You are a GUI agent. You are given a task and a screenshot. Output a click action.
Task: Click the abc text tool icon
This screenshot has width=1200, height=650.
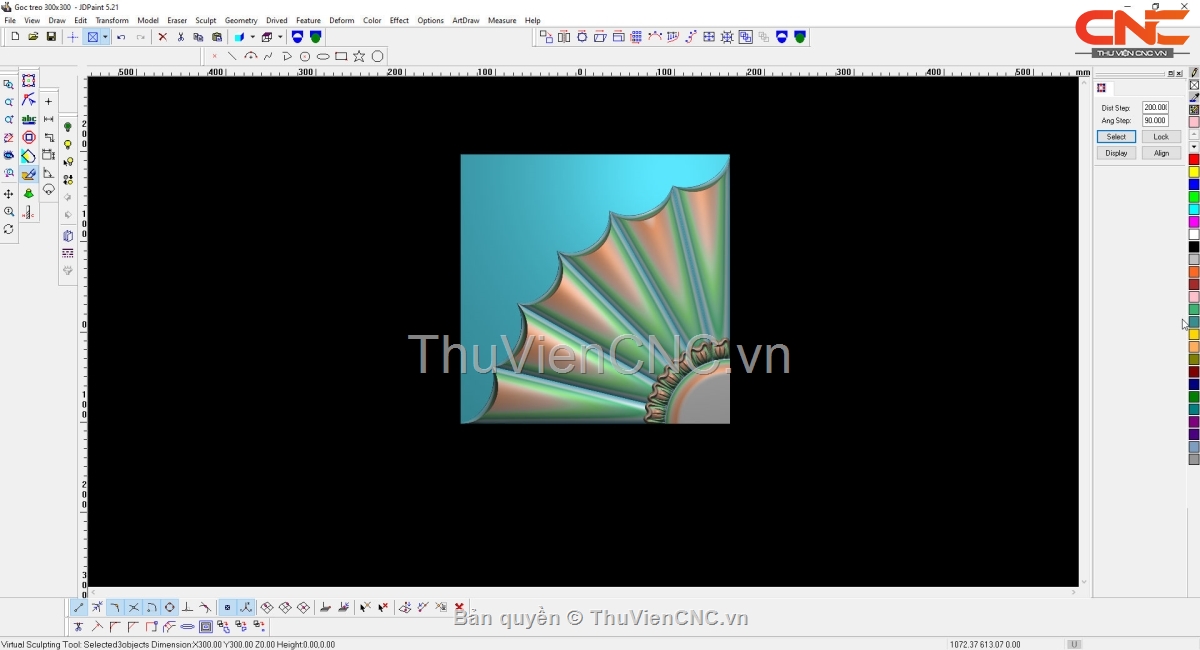click(29, 120)
